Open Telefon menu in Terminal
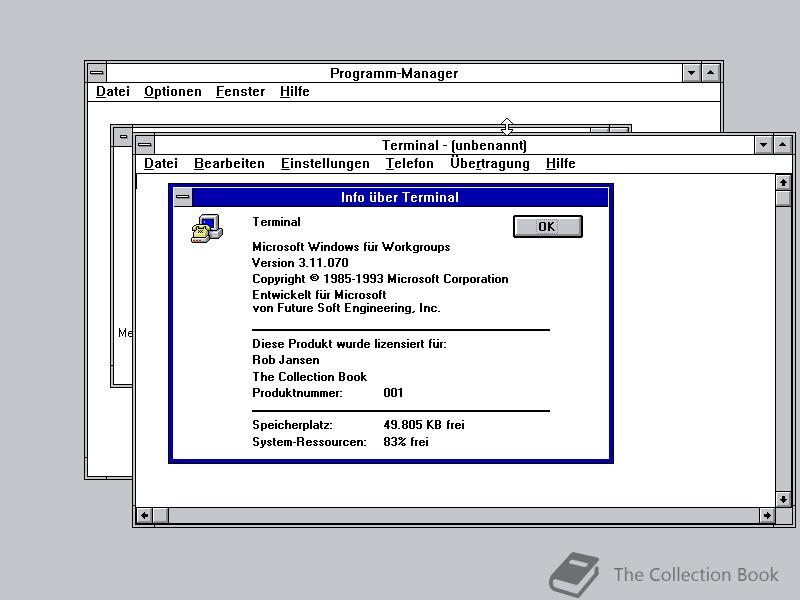Screen dimensions: 800x600 (410, 163)
